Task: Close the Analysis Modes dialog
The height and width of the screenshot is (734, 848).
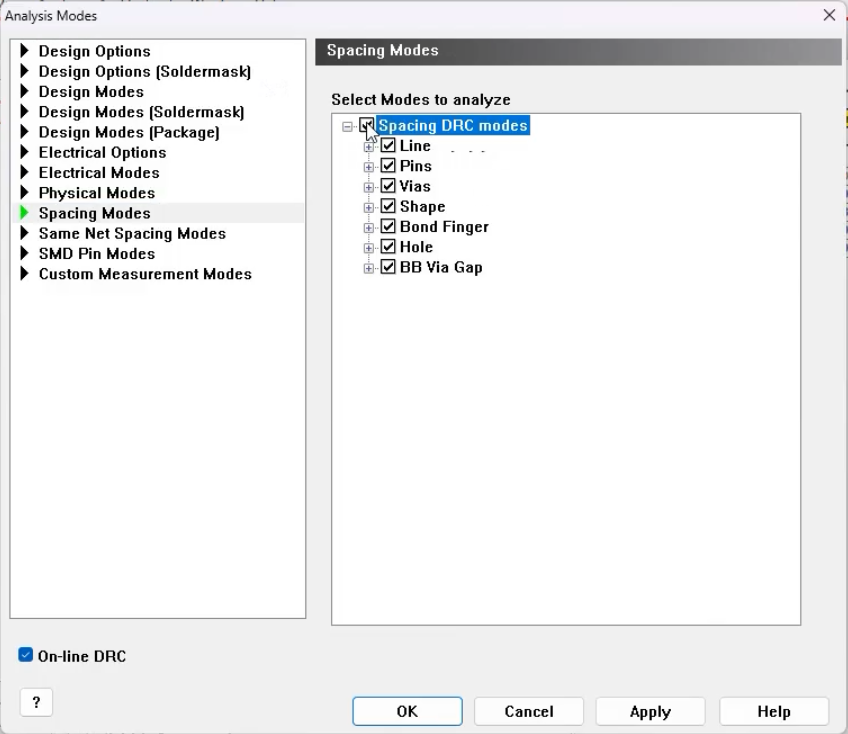Action: (829, 15)
